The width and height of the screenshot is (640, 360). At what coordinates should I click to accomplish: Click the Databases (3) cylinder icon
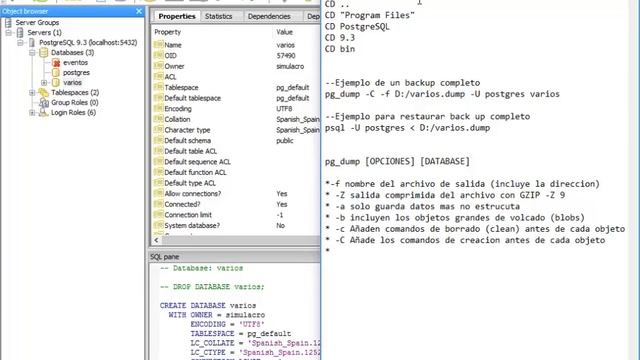point(44,53)
